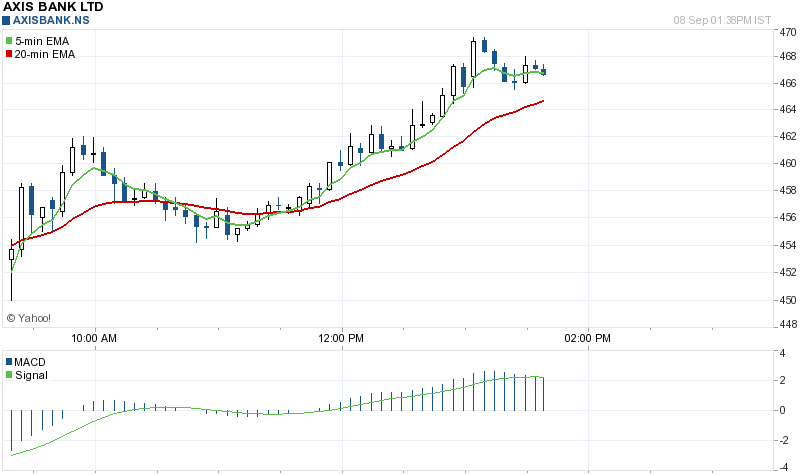Click the 10:00 AM time axis label
This screenshot has height=475, width=800.
coord(94,338)
